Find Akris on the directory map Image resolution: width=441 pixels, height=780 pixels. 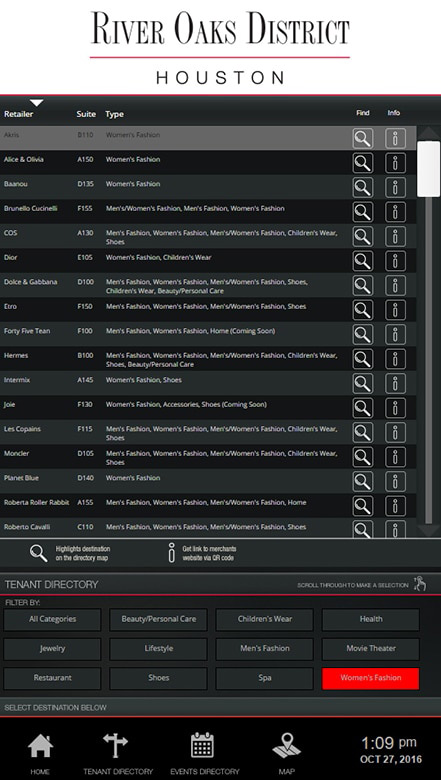362,138
